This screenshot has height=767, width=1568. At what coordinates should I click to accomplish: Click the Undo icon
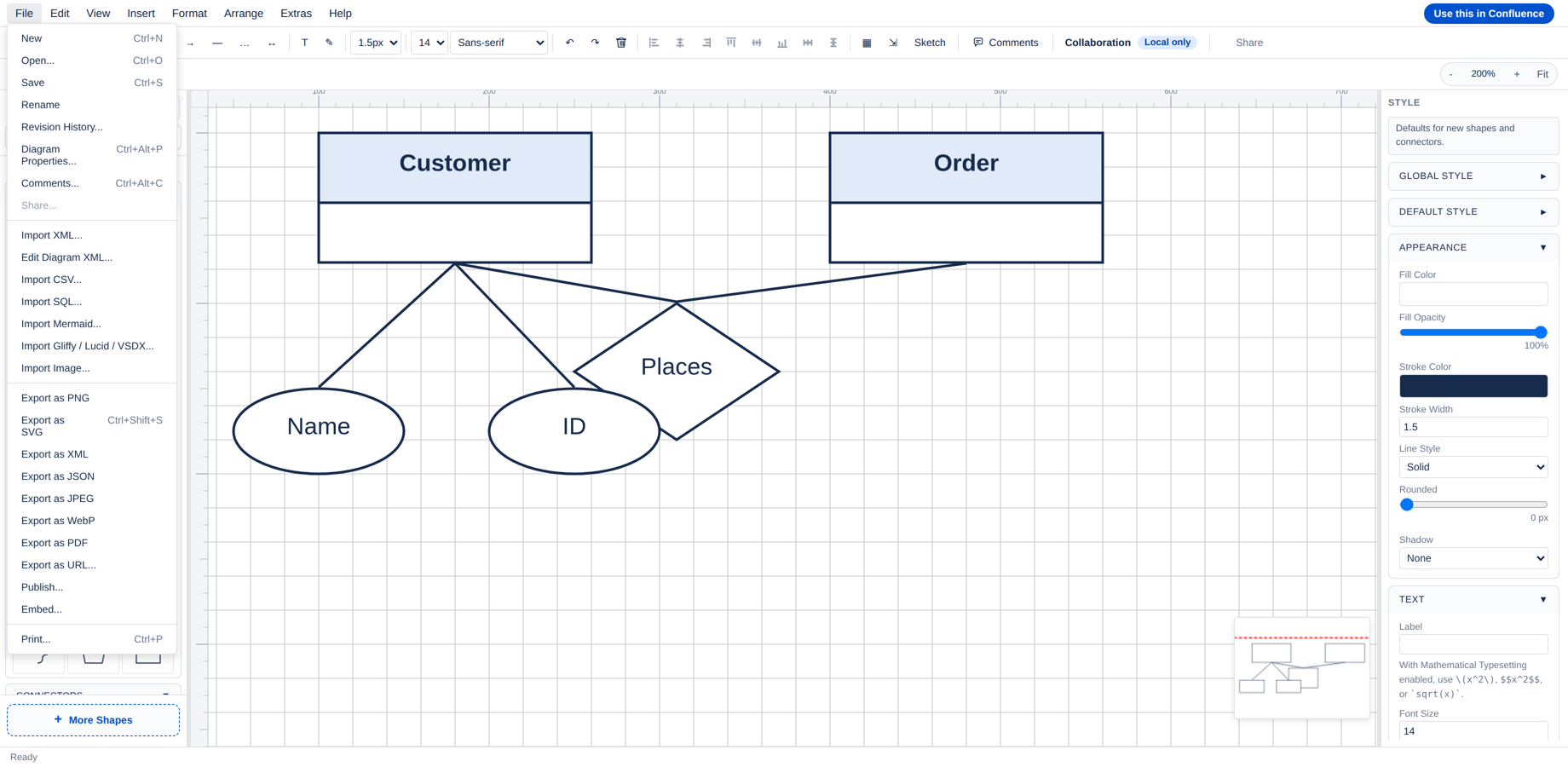point(569,43)
